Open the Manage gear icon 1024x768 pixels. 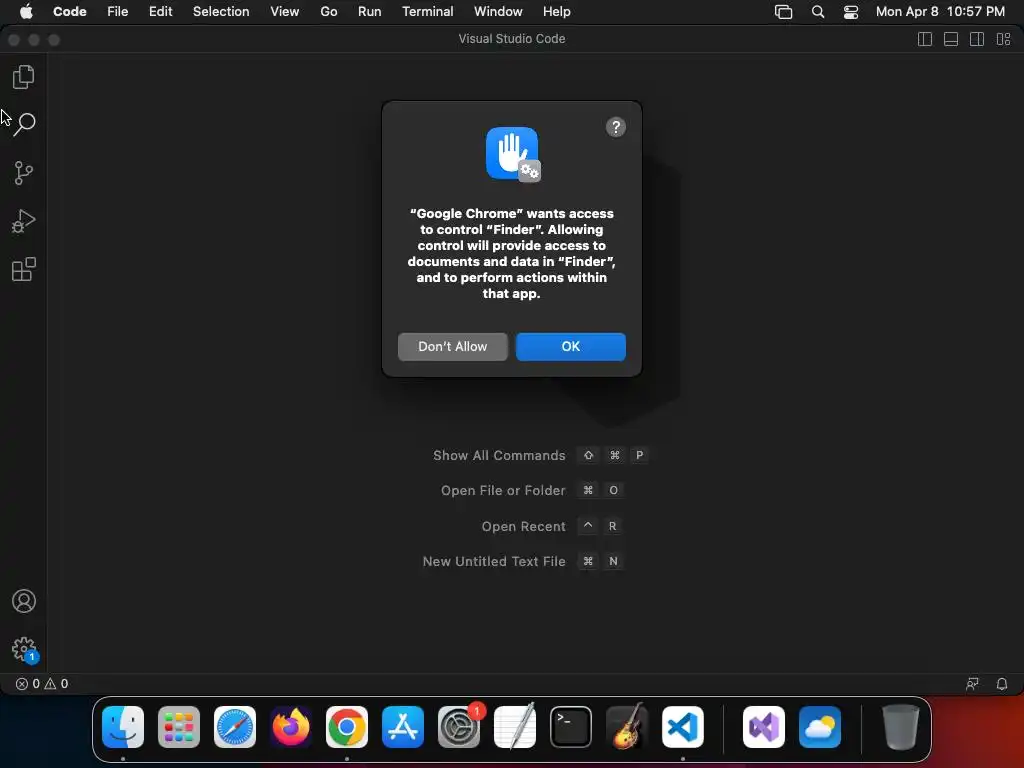pyautogui.click(x=24, y=649)
